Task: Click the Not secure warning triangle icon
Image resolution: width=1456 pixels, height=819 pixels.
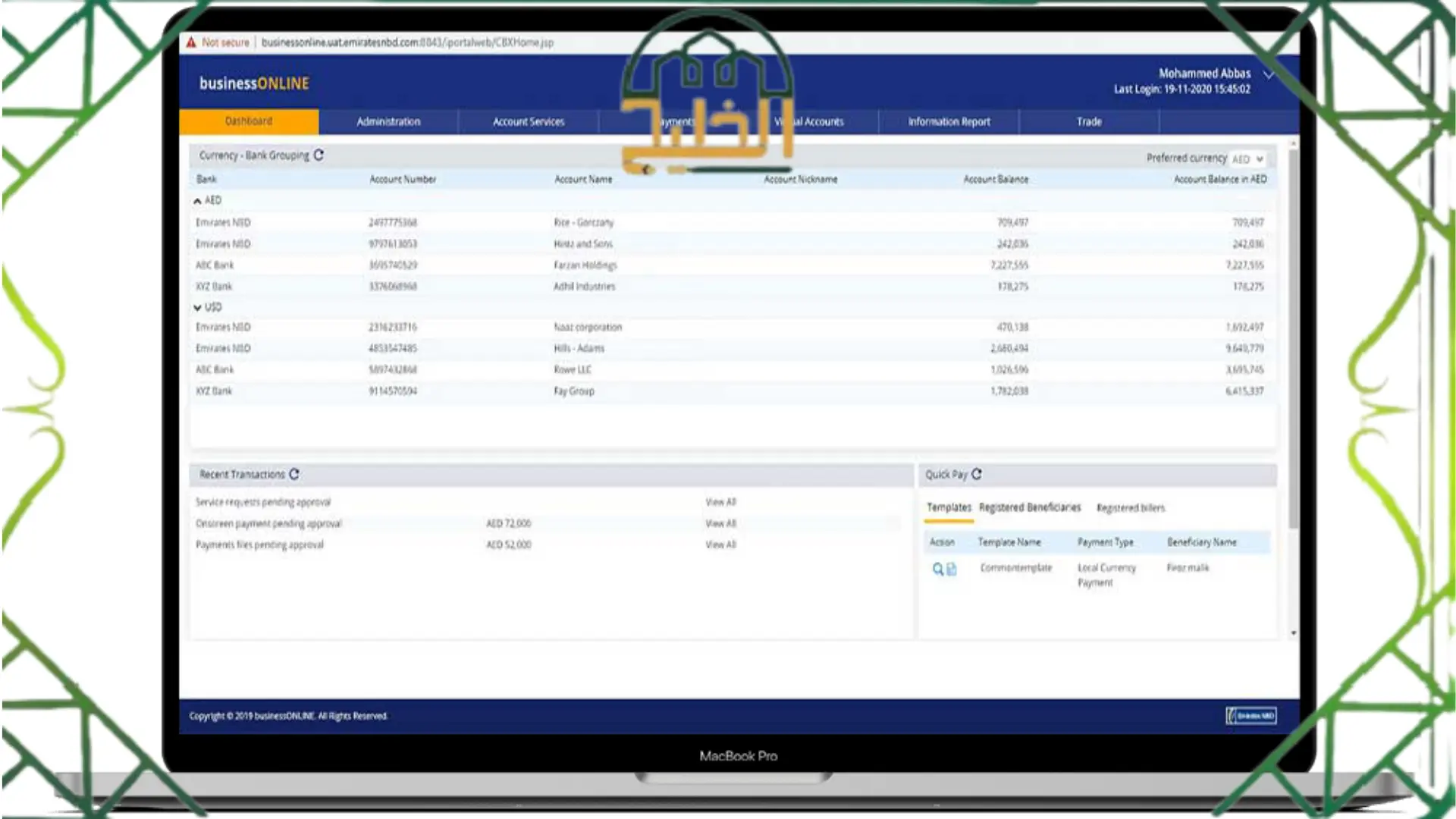Action: 191,42
